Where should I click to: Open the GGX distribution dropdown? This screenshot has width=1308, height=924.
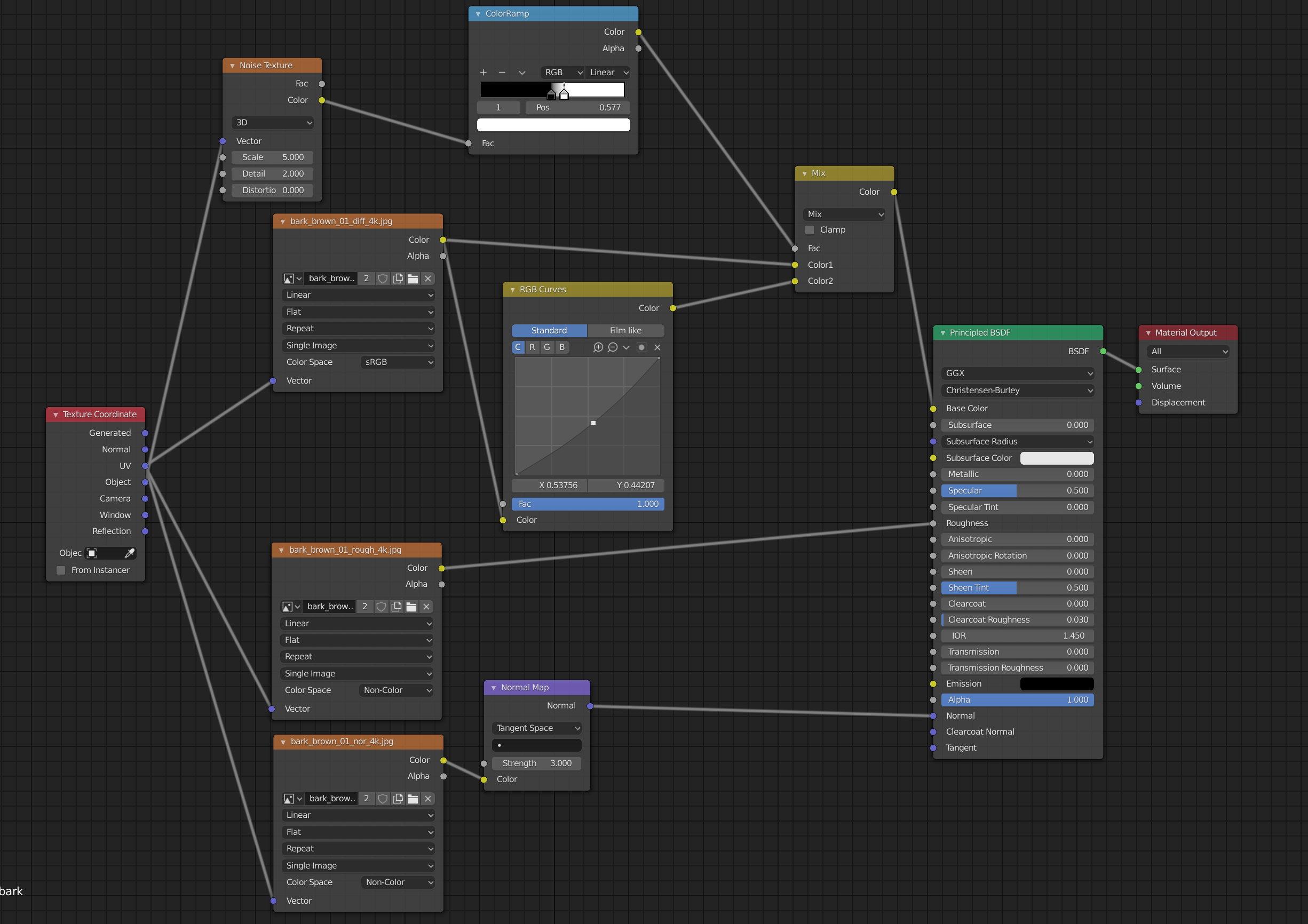(x=1018, y=373)
